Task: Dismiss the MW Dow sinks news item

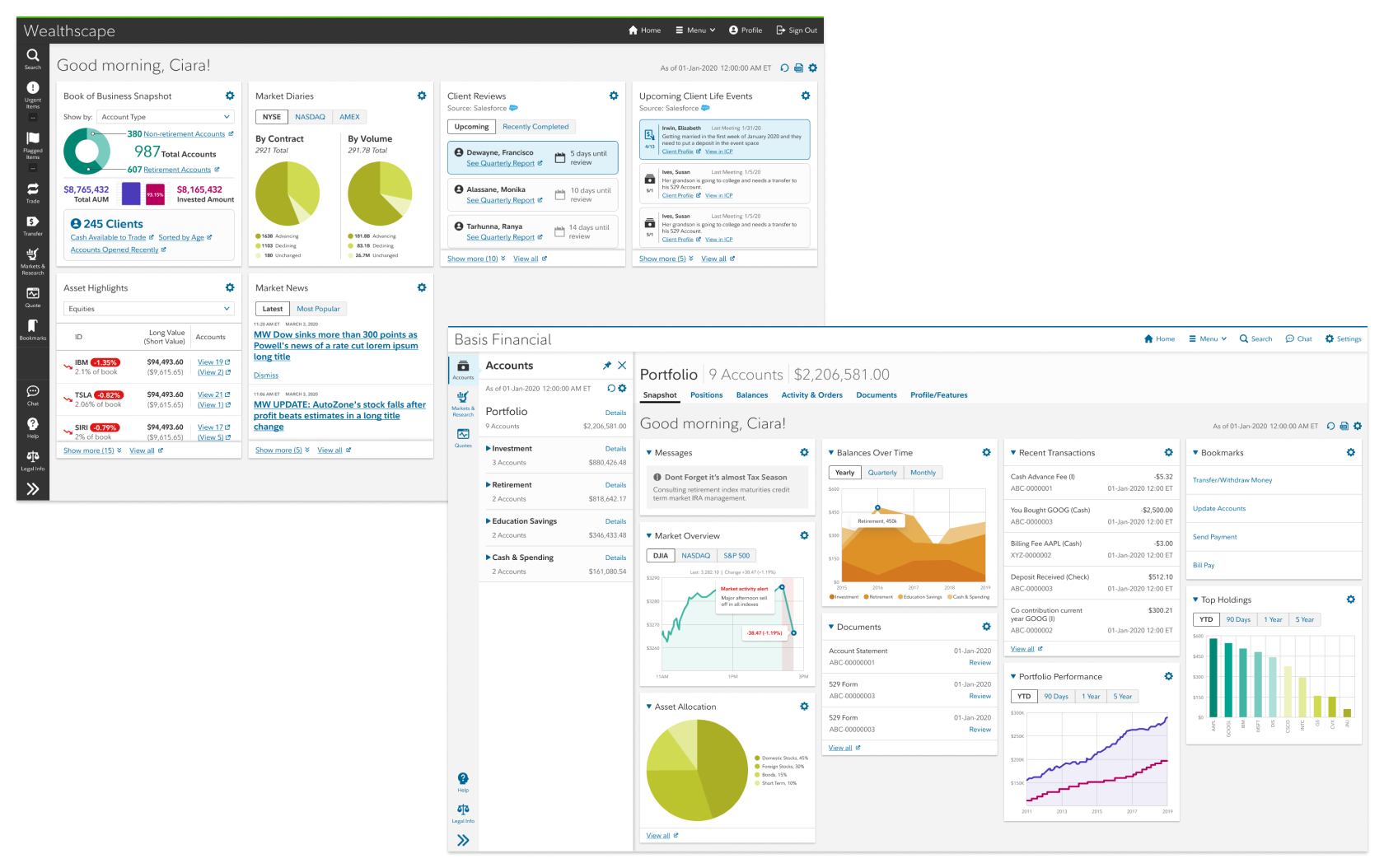Action: (x=265, y=376)
